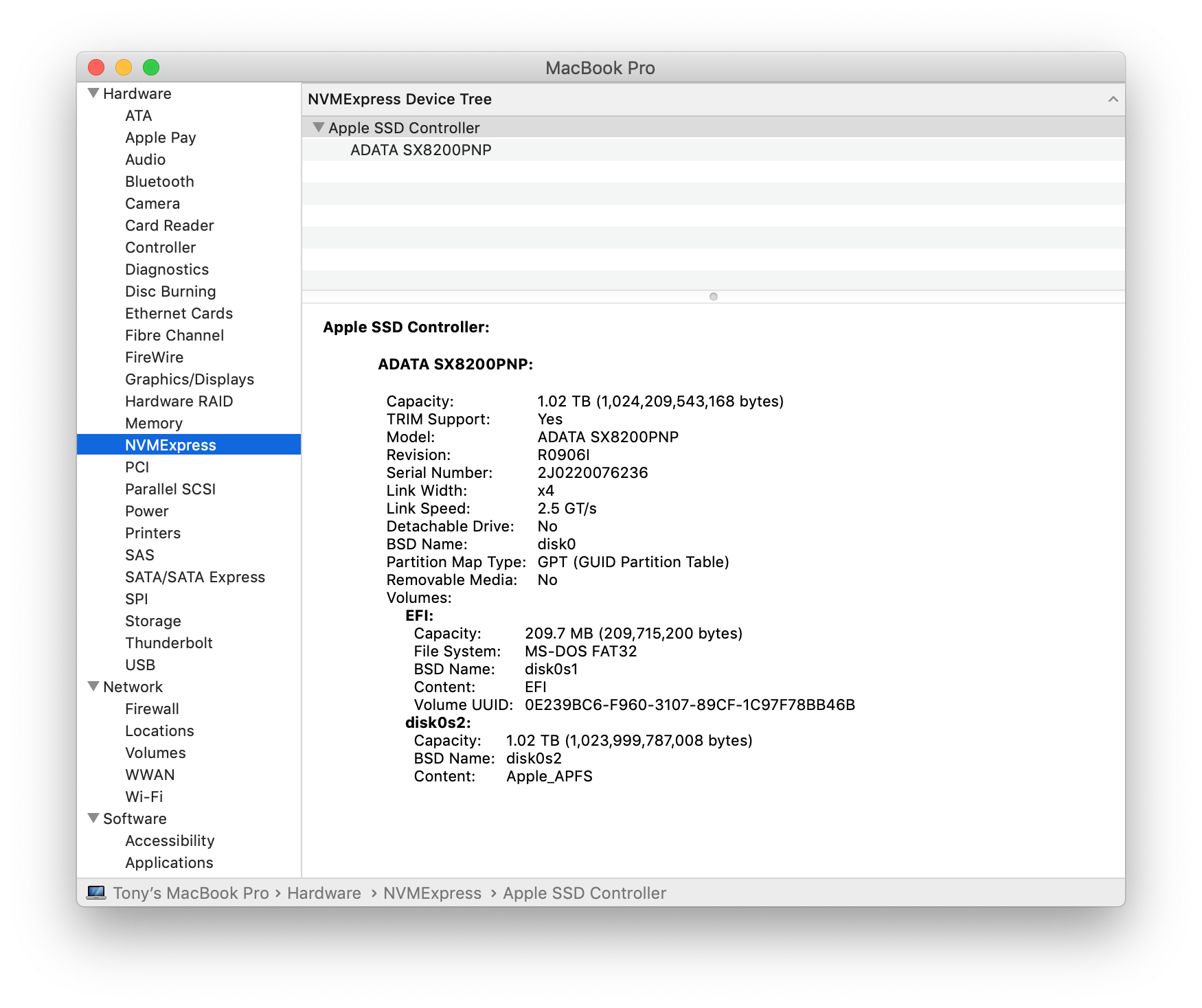Click the Network section label
This screenshot has height=1008, width=1202.
point(133,687)
